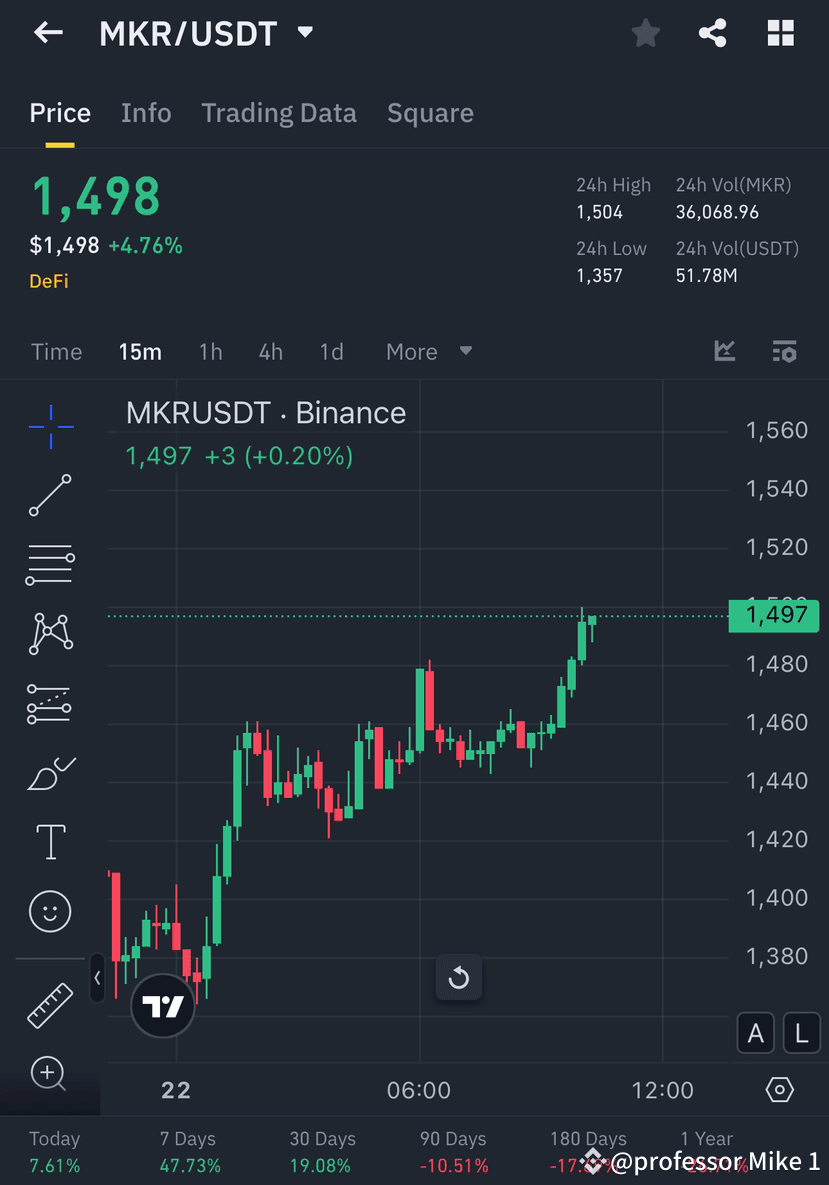Toggle log scale with the L button
The height and width of the screenshot is (1185, 829).
pyautogui.click(x=801, y=1033)
